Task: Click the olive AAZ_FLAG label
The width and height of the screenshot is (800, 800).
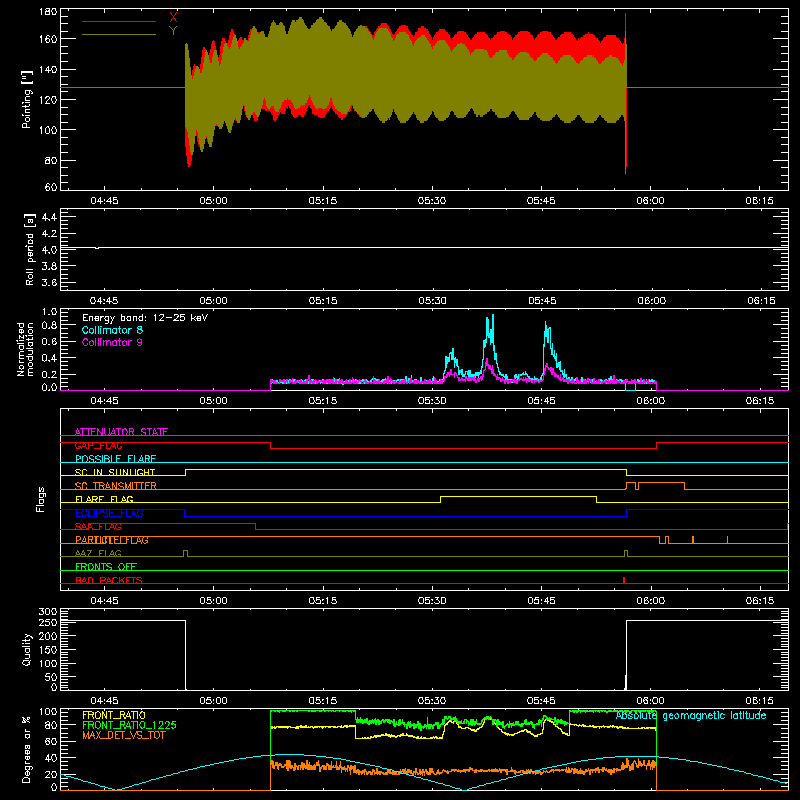Action: pos(98,553)
